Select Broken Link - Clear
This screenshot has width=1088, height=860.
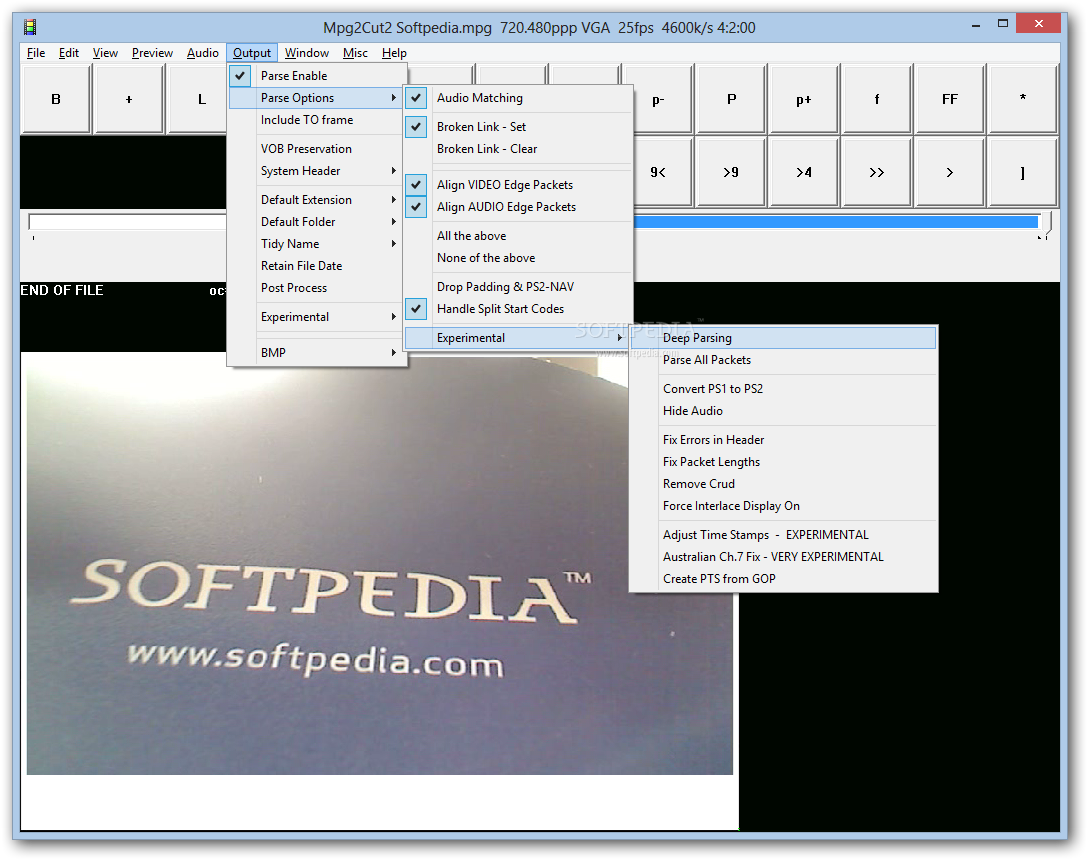(519, 149)
